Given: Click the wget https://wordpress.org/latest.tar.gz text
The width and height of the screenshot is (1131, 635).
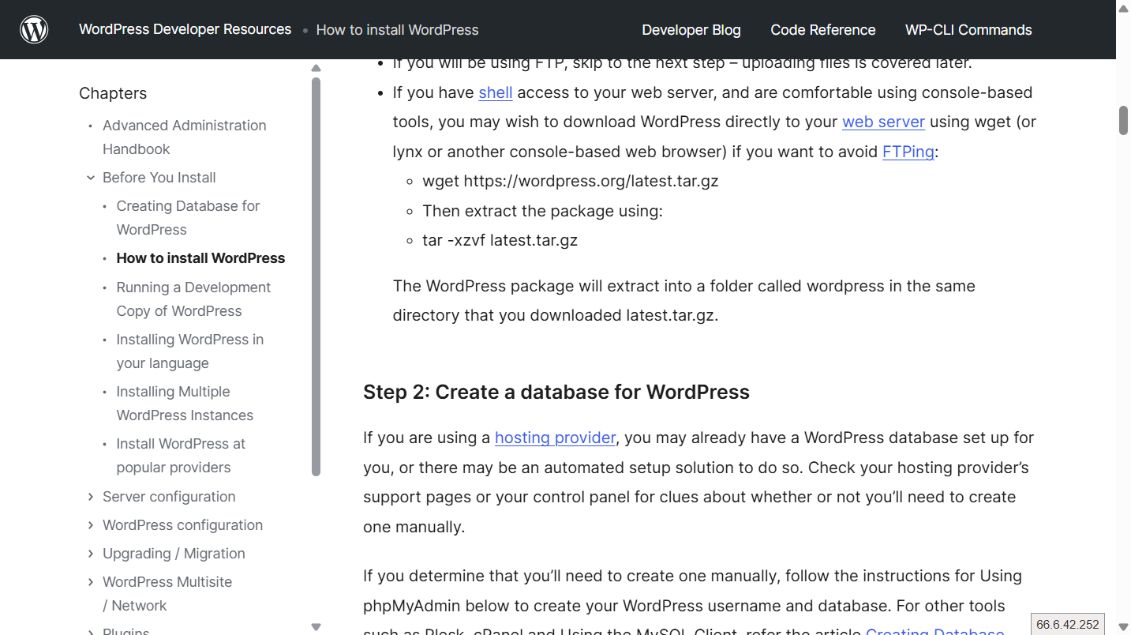Looking at the screenshot, I should (x=570, y=181).
